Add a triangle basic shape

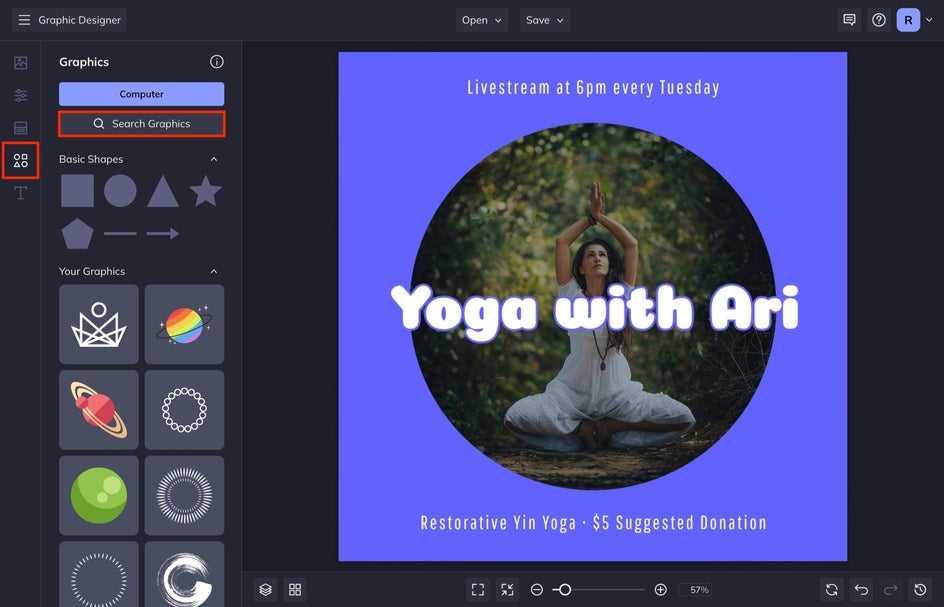coord(163,191)
